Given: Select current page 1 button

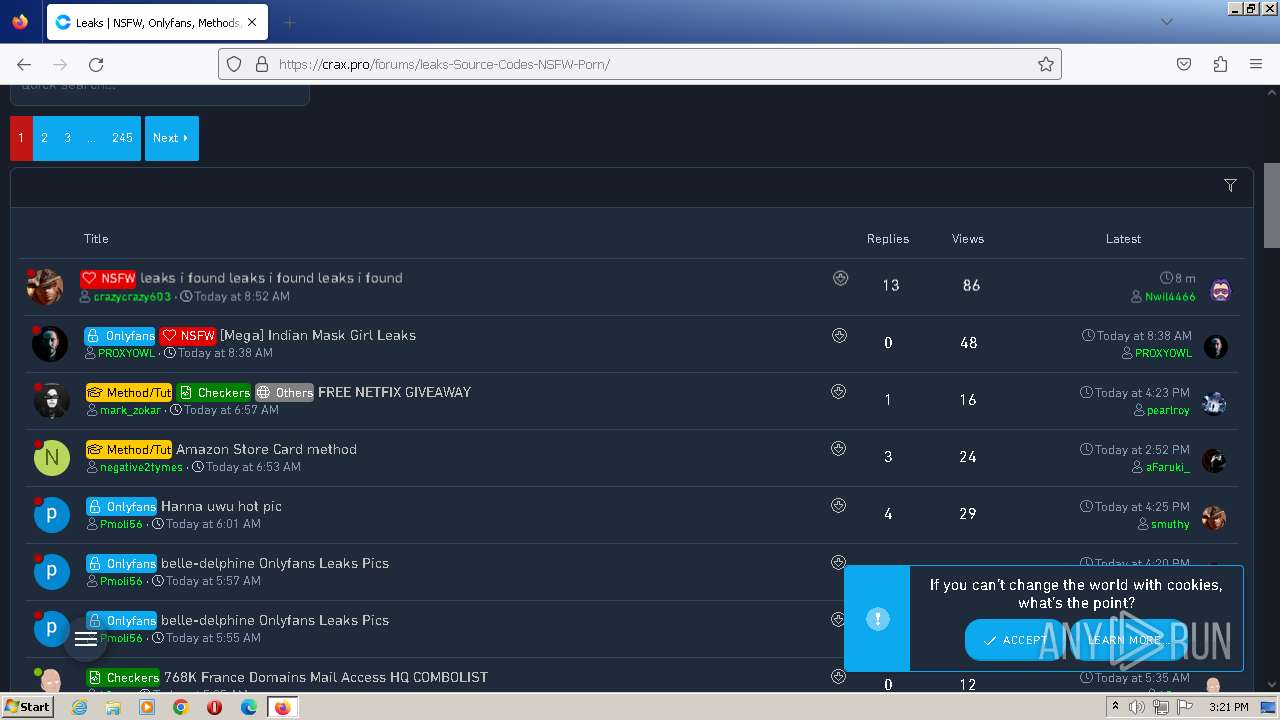Looking at the screenshot, I should [x=21, y=138].
